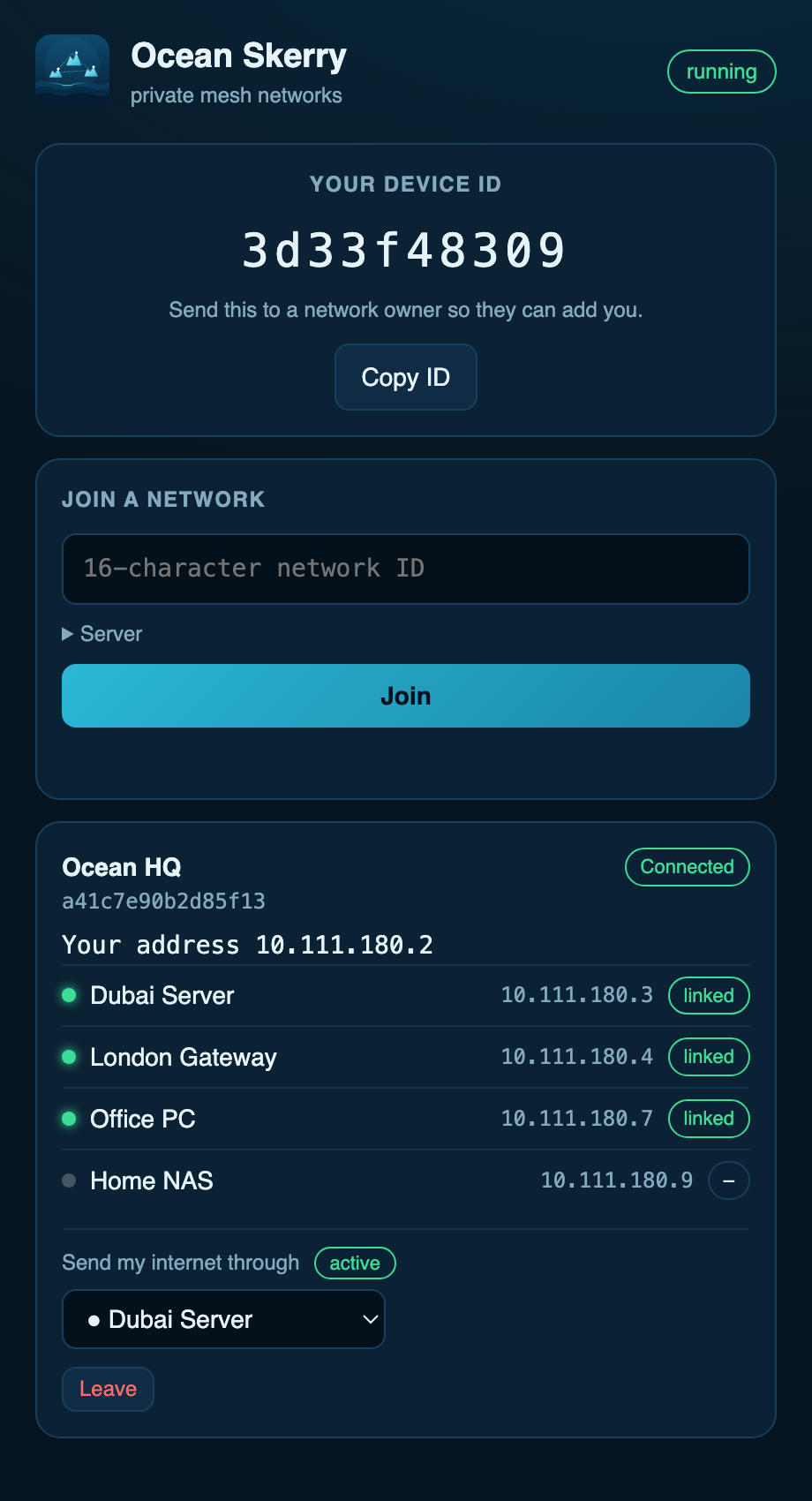
Task: Click the Home NAS peer name
Action: 152,1180
